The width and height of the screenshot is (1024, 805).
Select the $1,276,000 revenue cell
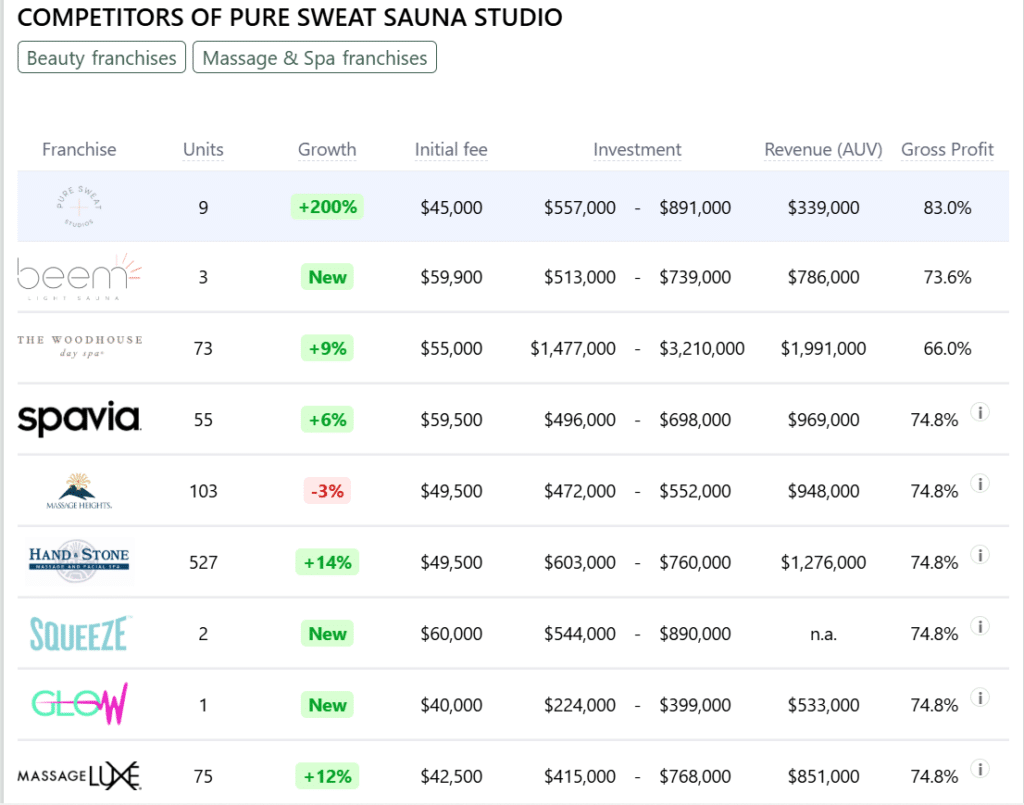click(x=824, y=562)
